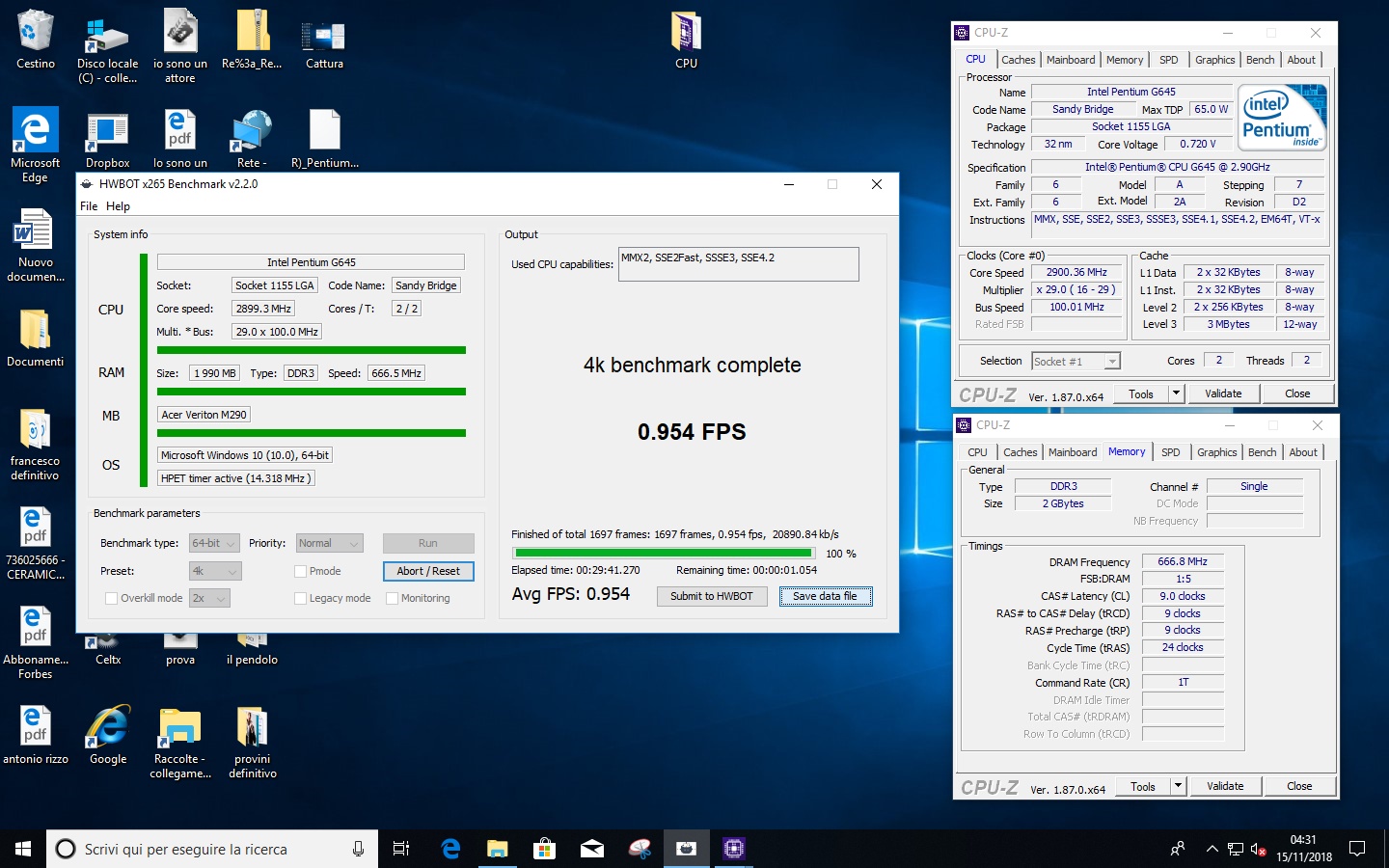1389x868 pixels.
Task: Enable the Monitoring checkbox
Action: click(x=392, y=598)
